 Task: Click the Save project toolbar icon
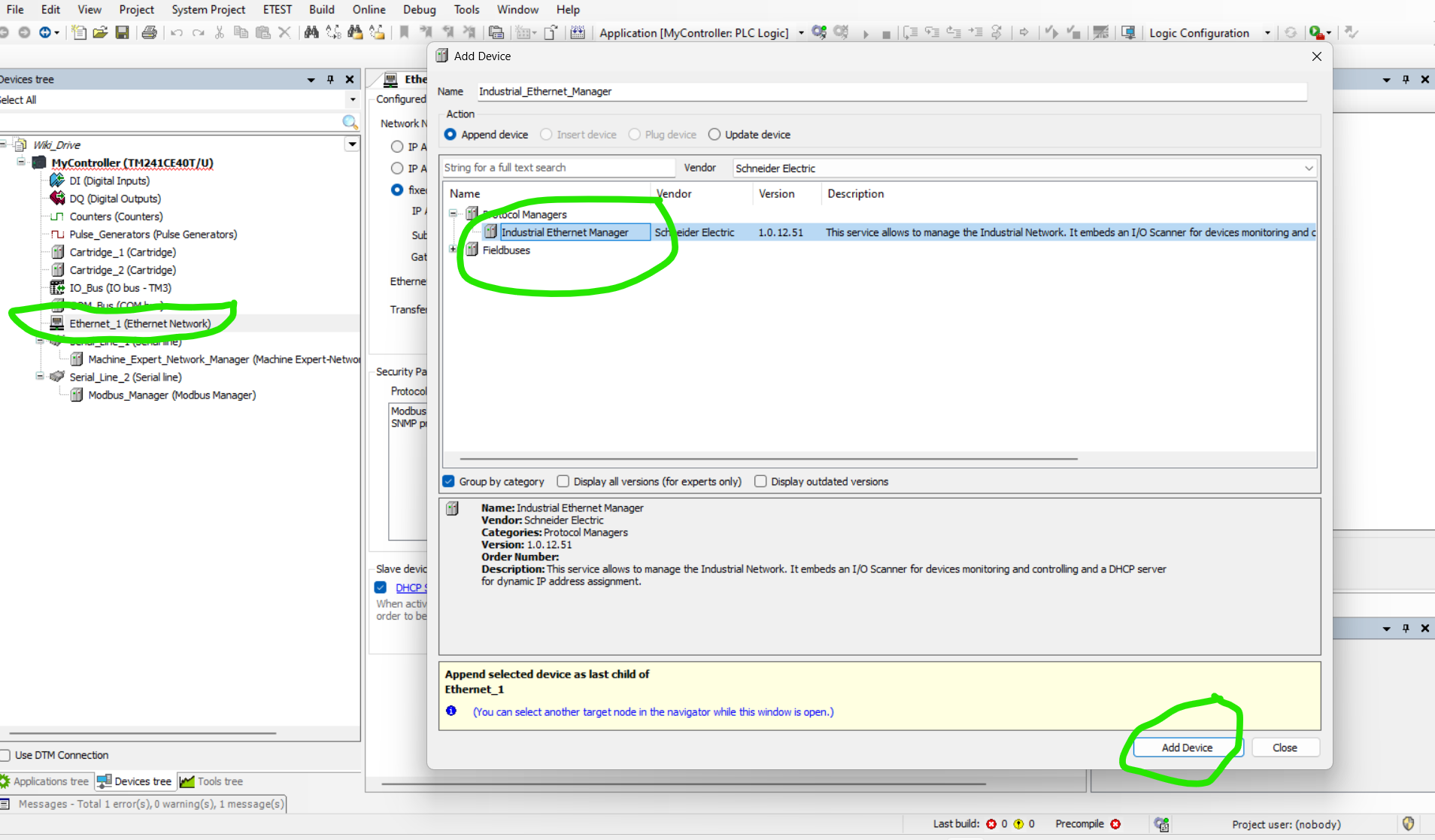[x=122, y=32]
